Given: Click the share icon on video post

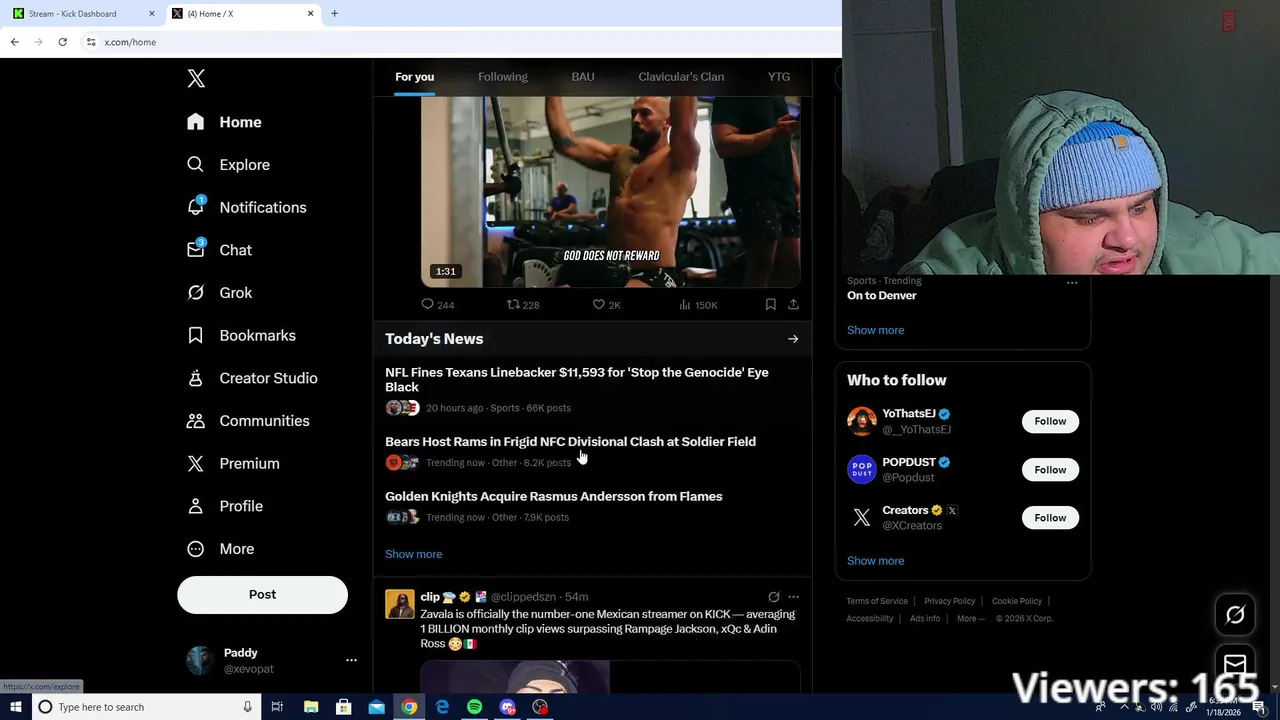Looking at the screenshot, I should (793, 305).
